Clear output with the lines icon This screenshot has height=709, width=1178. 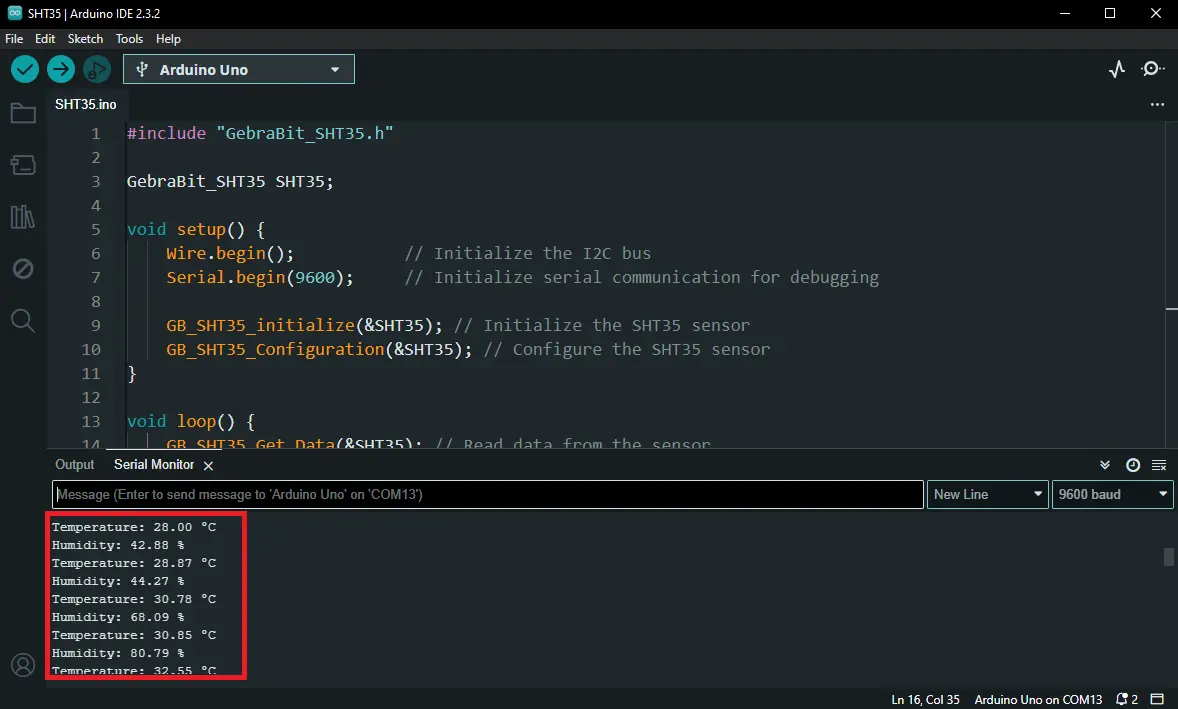tap(1159, 466)
